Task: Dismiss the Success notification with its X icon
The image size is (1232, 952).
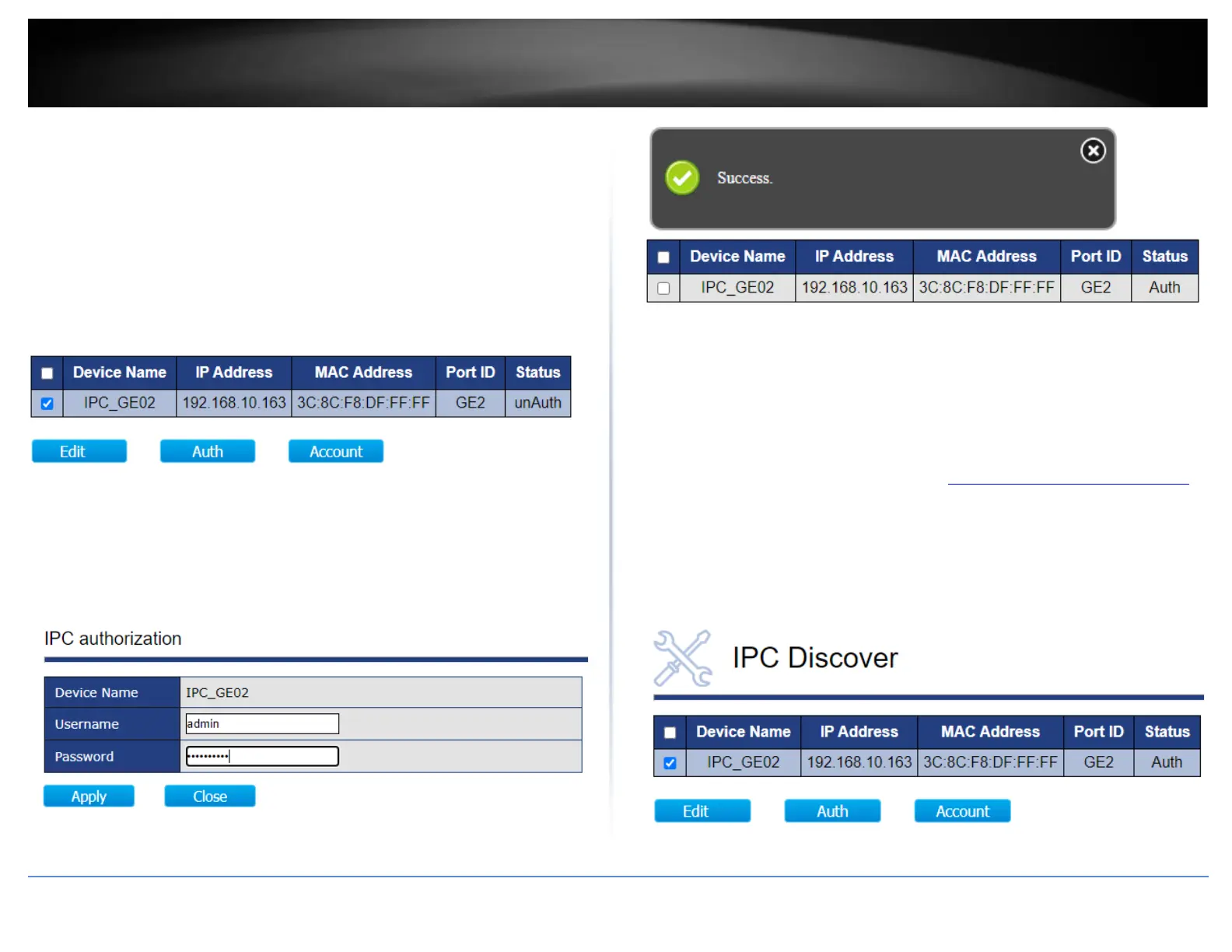Action: [1093, 151]
